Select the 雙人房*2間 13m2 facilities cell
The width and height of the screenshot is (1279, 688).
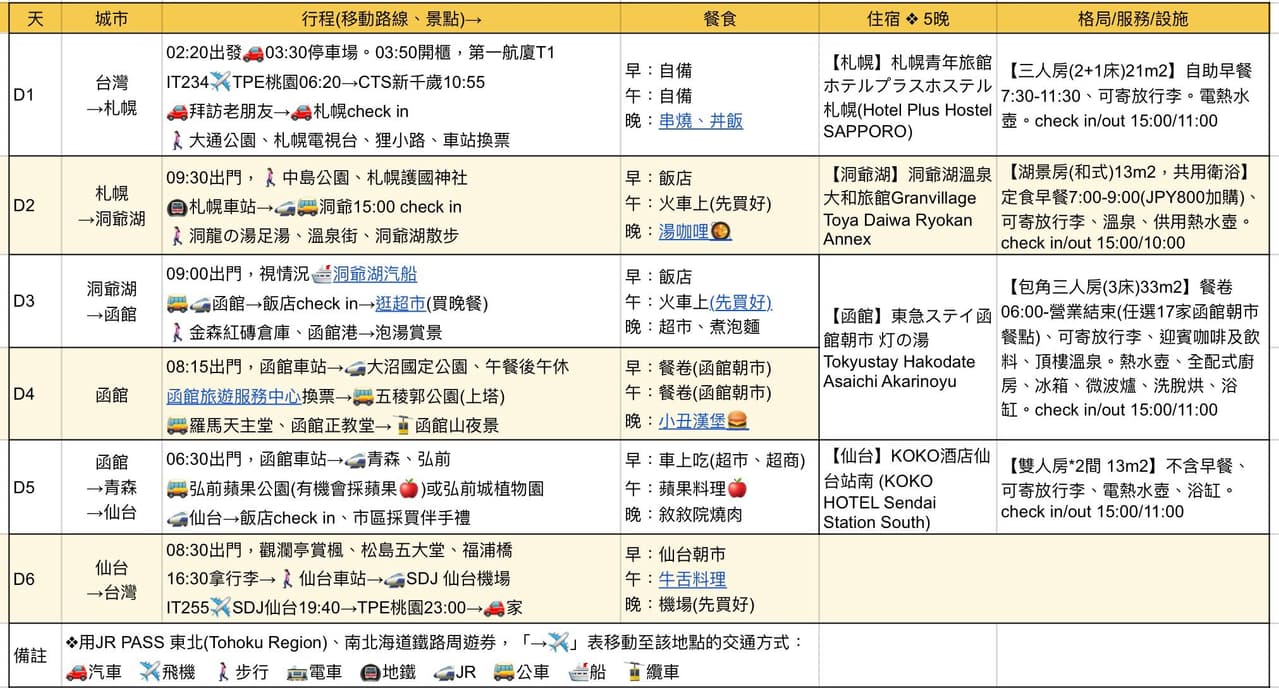click(x=1132, y=487)
